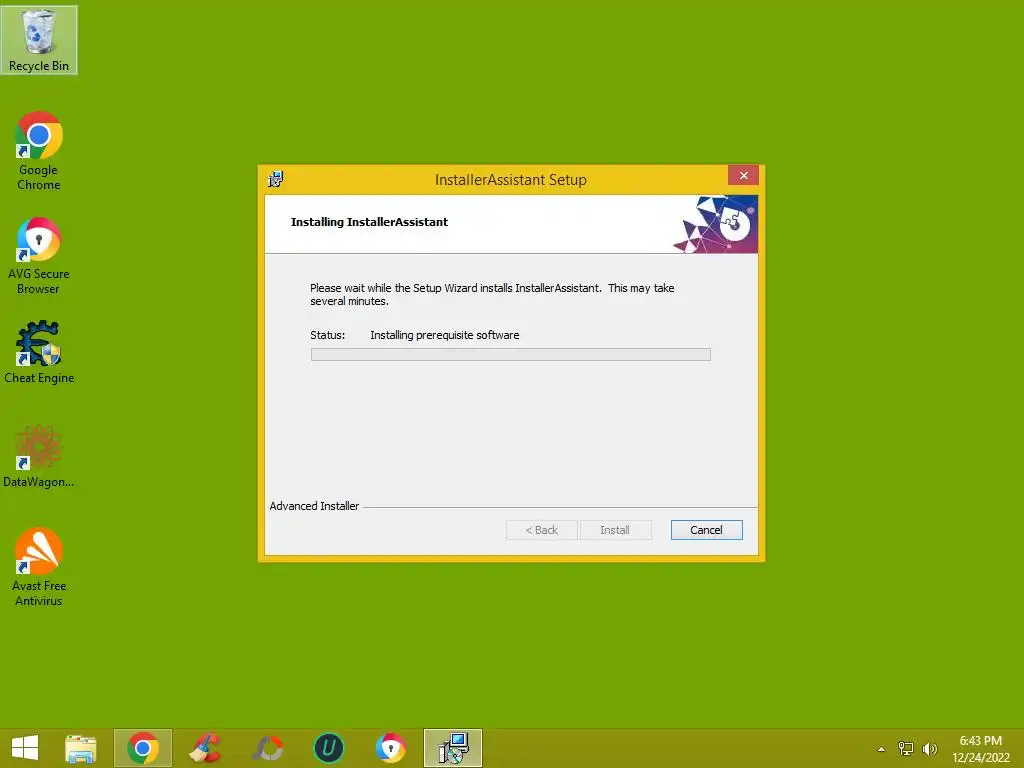Open the Recycle Bin desktop icon

(x=39, y=40)
